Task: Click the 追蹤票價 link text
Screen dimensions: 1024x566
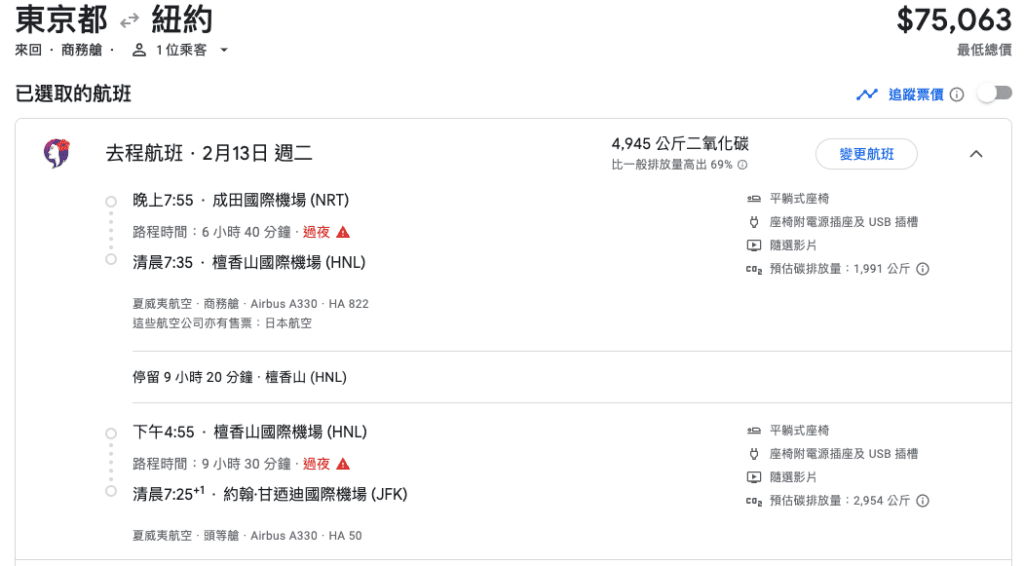Action: click(916, 95)
